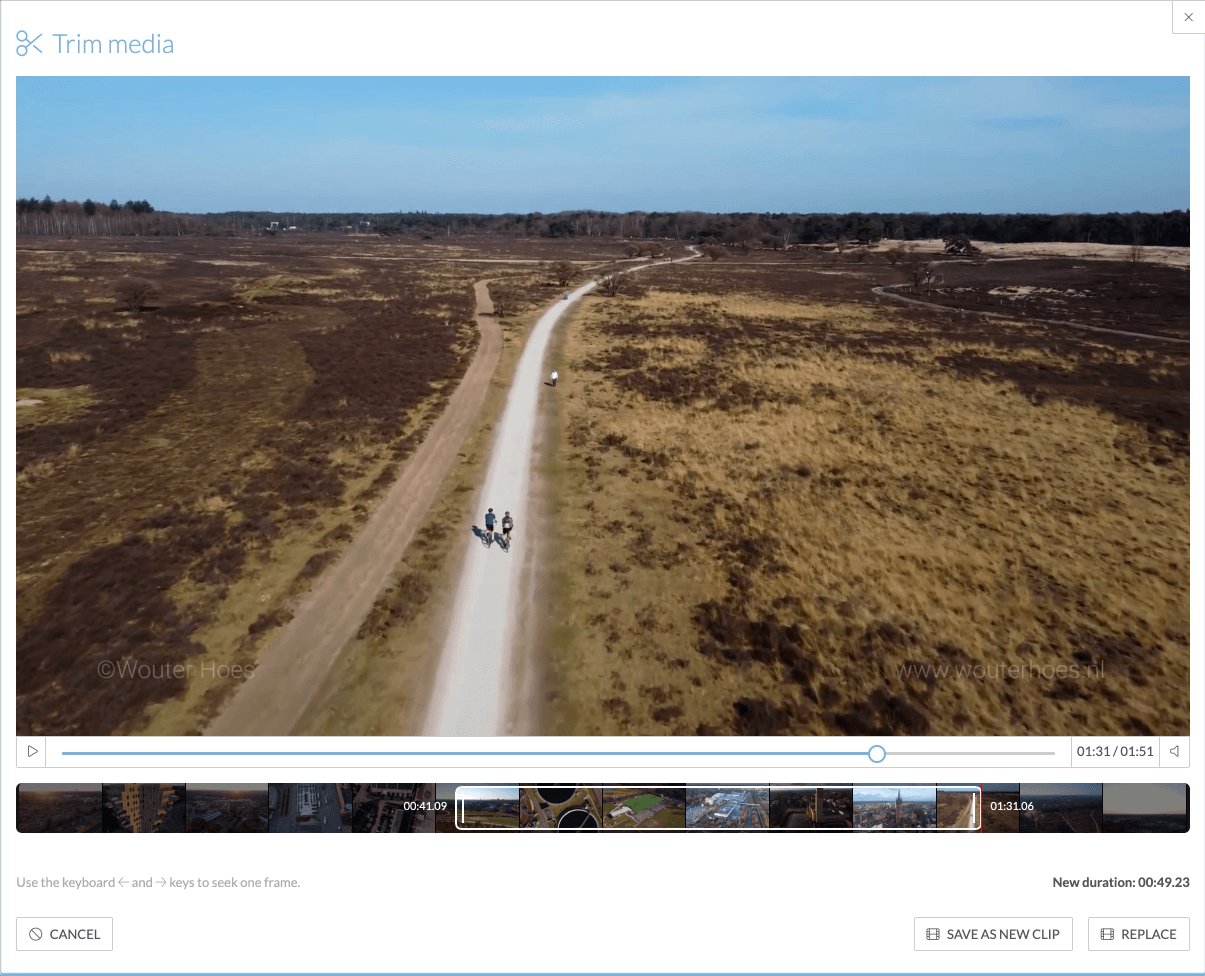Click the last filmstrip thumbnail on the right
Image resolution: width=1205 pixels, height=976 pixels.
click(1145, 808)
